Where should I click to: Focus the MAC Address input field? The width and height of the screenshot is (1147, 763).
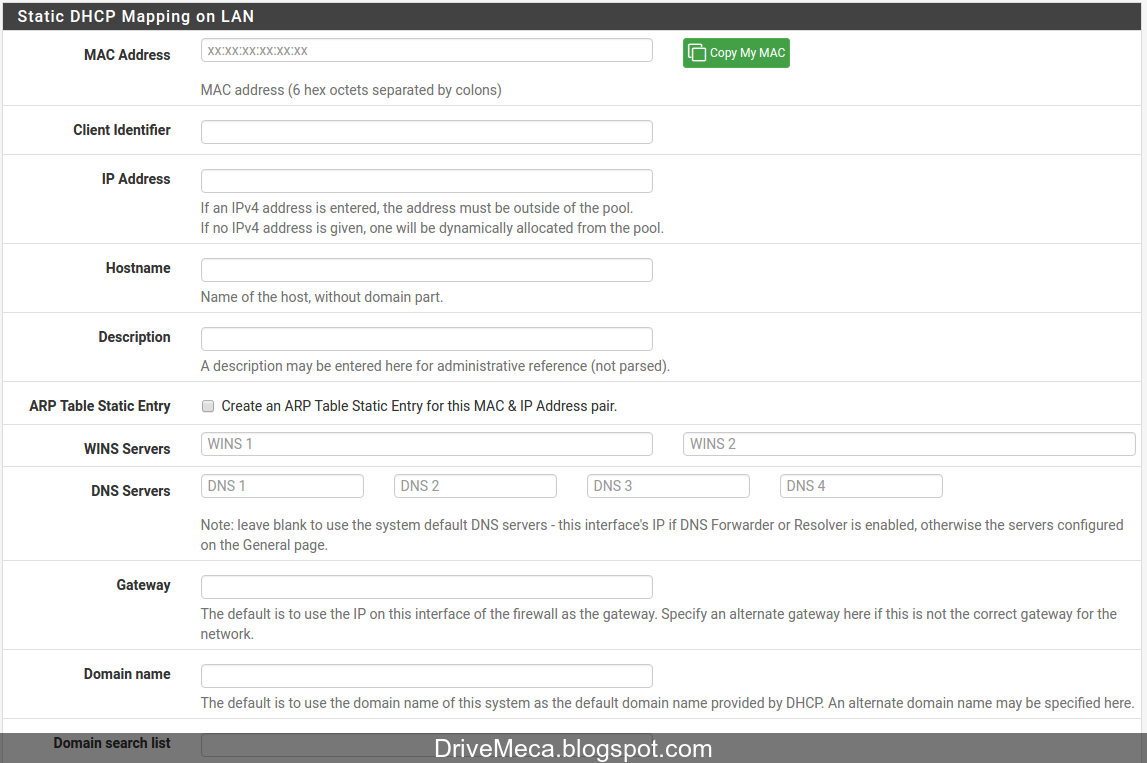click(426, 50)
